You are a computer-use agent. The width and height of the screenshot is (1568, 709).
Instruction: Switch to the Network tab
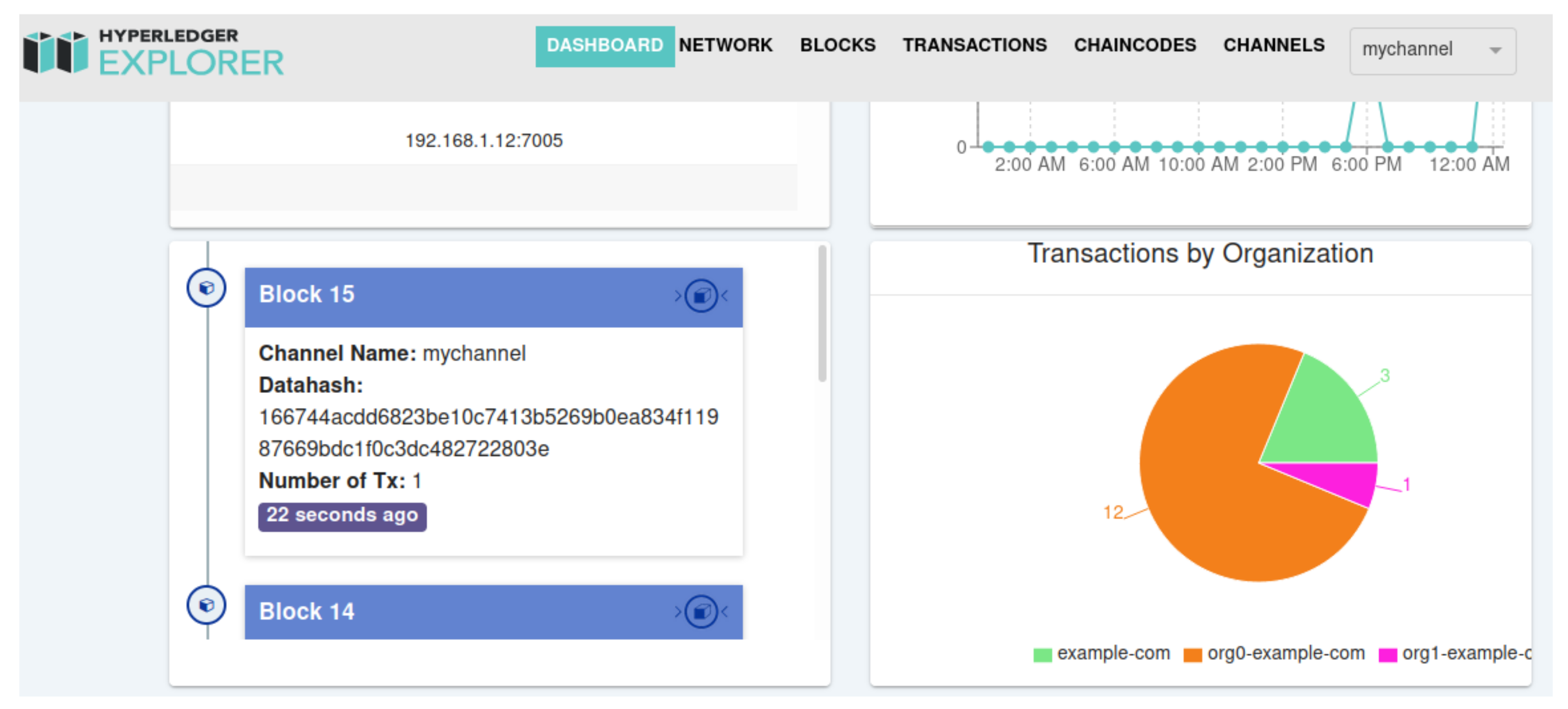(725, 45)
